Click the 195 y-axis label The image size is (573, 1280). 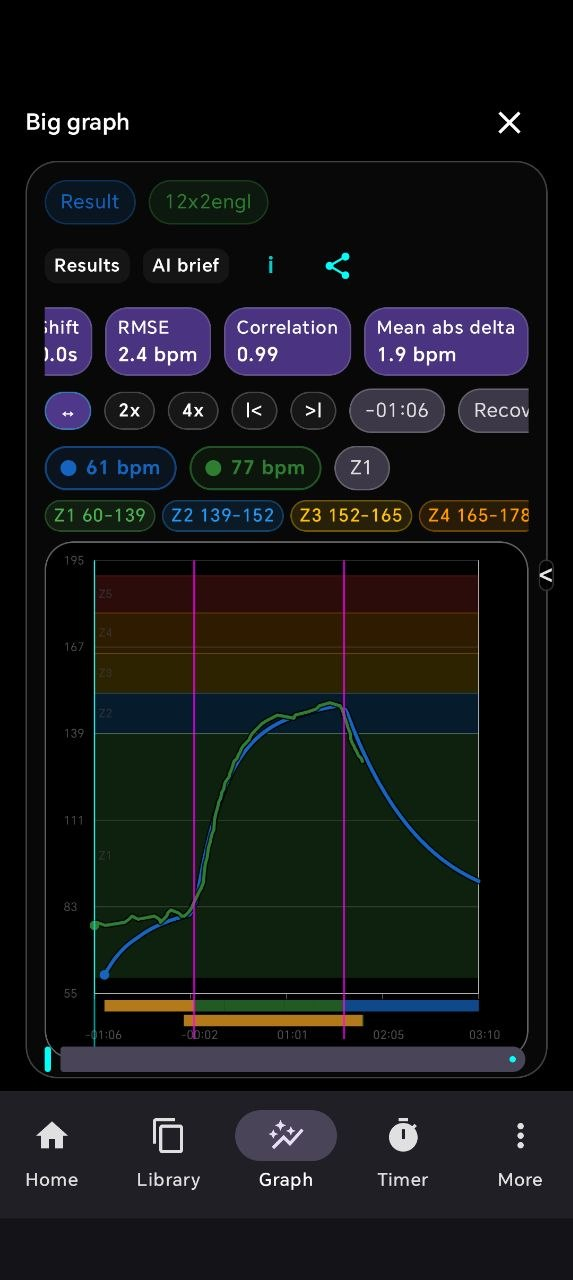pos(73,561)
